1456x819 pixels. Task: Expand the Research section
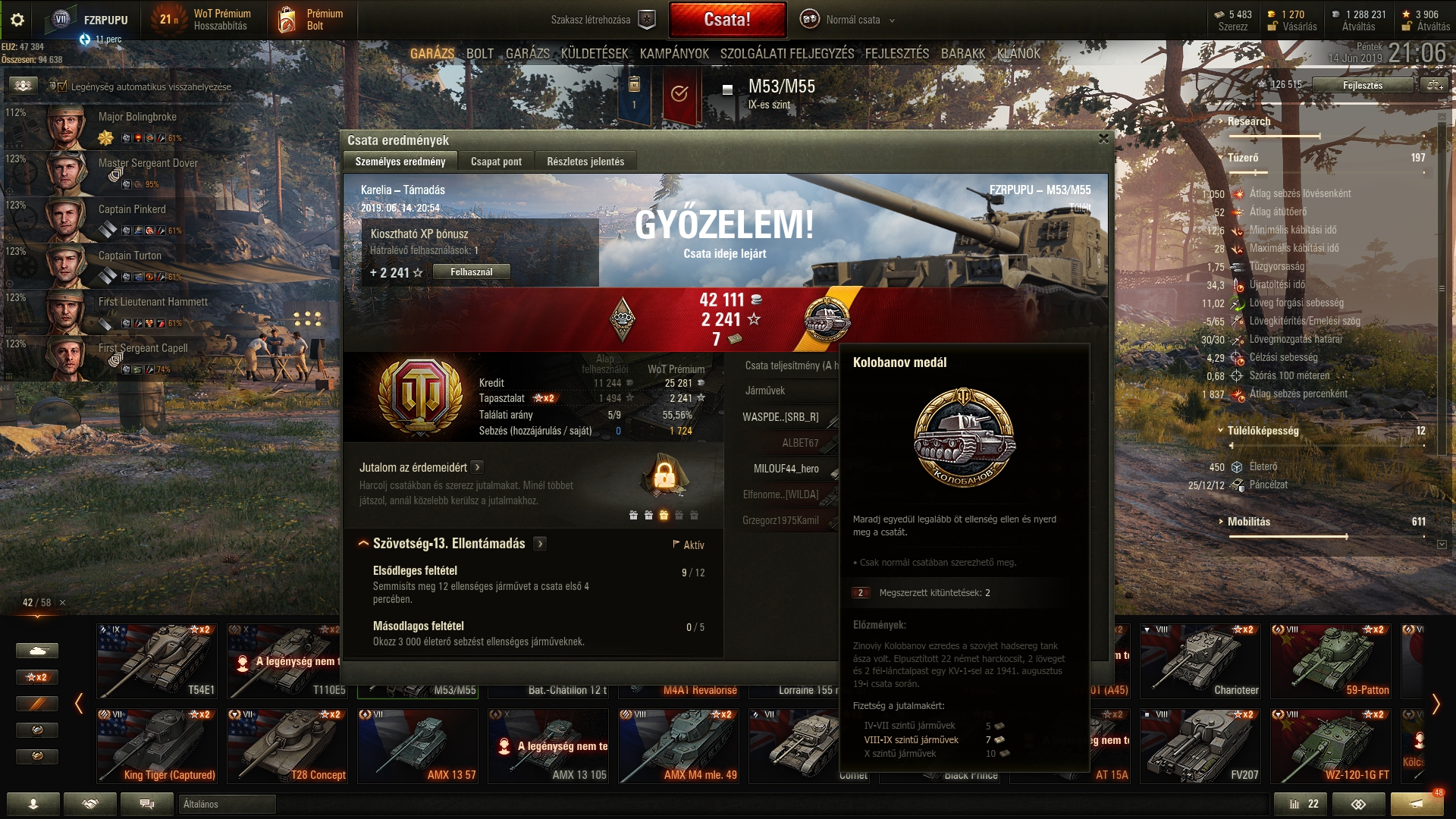click(x=1248, y=121)
